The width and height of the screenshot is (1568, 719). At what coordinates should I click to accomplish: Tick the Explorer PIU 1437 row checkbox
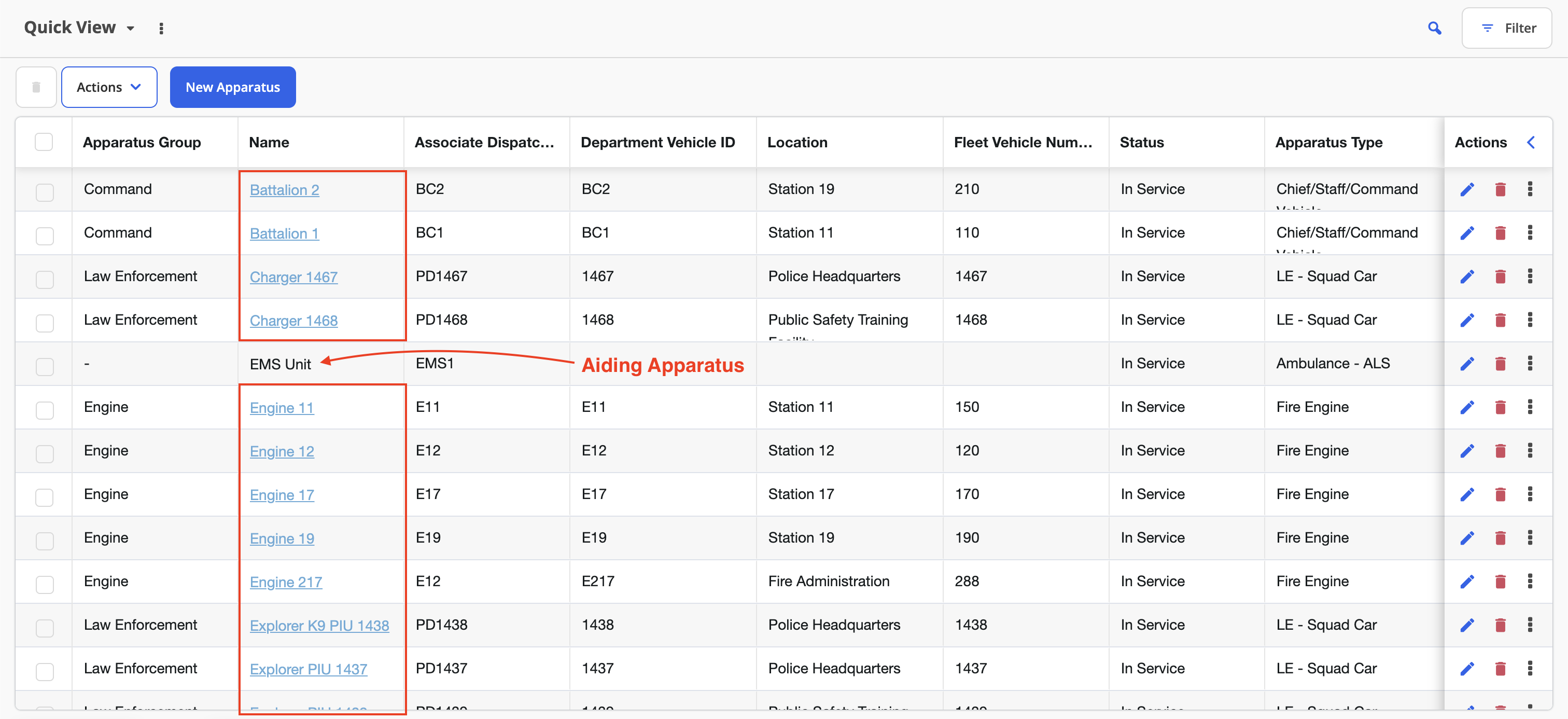point(45,672)
